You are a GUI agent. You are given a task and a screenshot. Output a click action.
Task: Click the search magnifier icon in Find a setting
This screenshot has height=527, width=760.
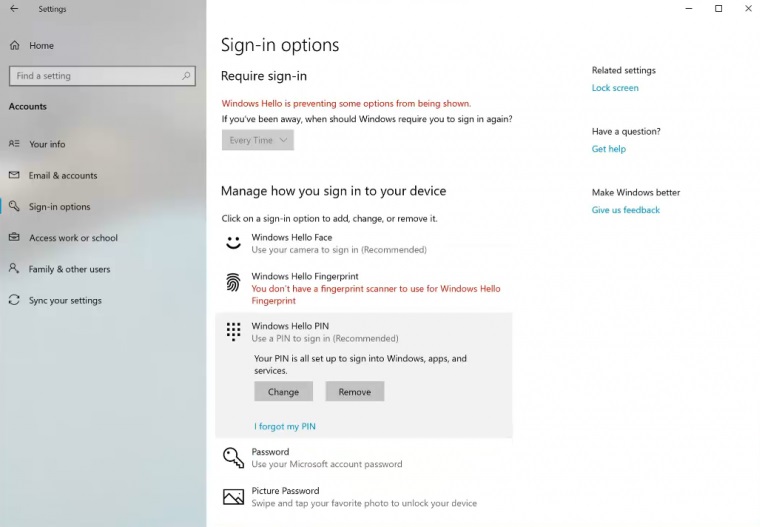pos(186,76)
